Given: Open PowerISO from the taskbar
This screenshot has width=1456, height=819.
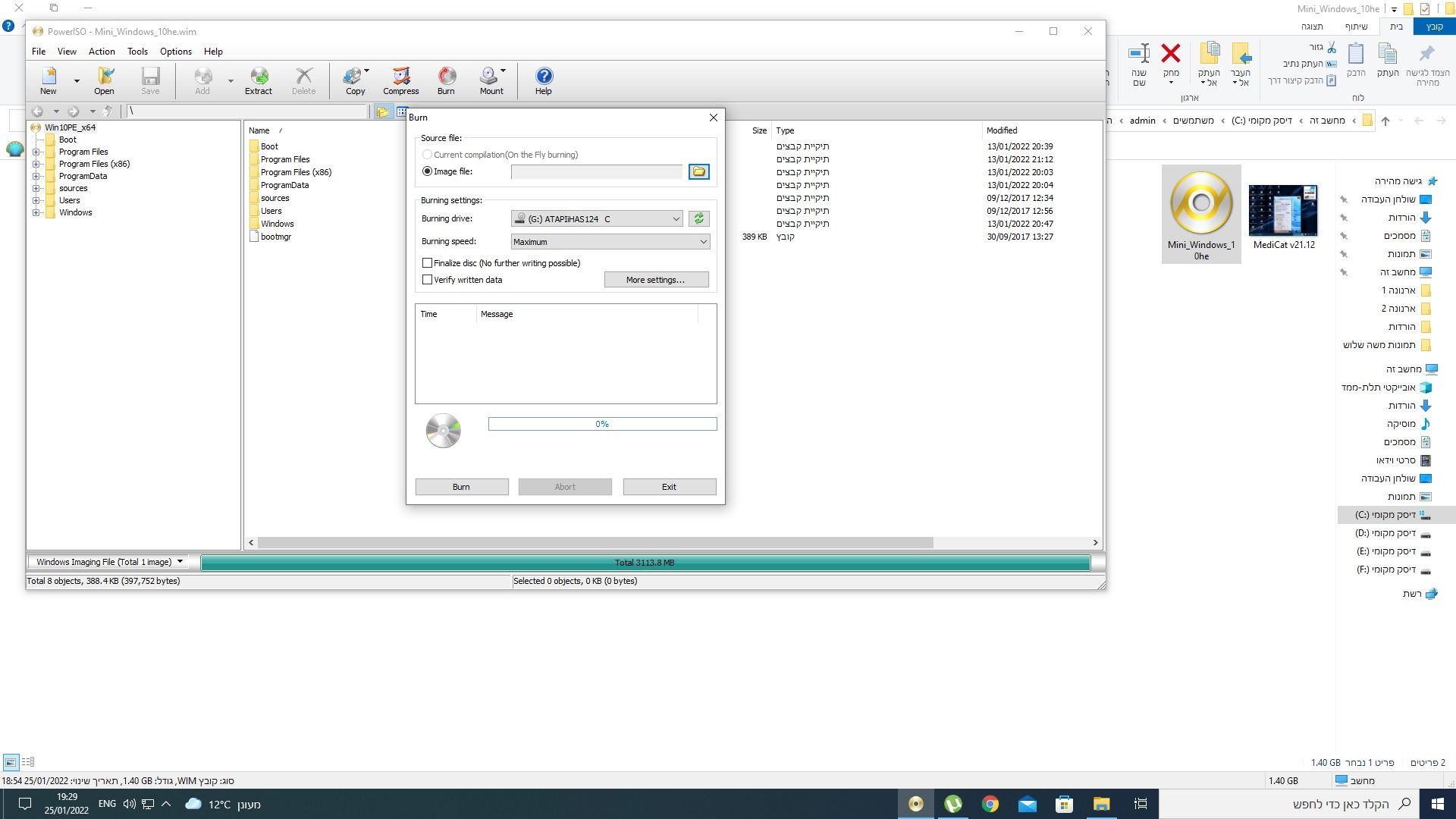Looking at the screenshot, I should (x=916, y=804).
